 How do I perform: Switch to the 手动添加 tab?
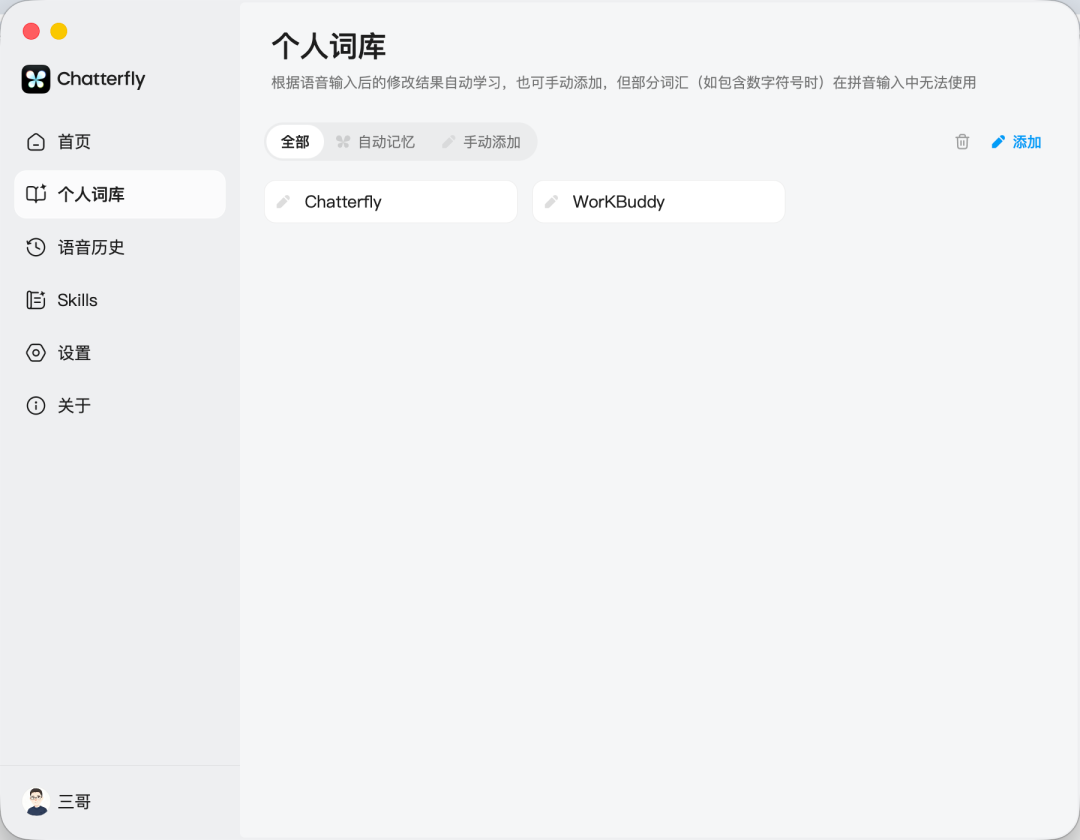click(x=481, y=142)
